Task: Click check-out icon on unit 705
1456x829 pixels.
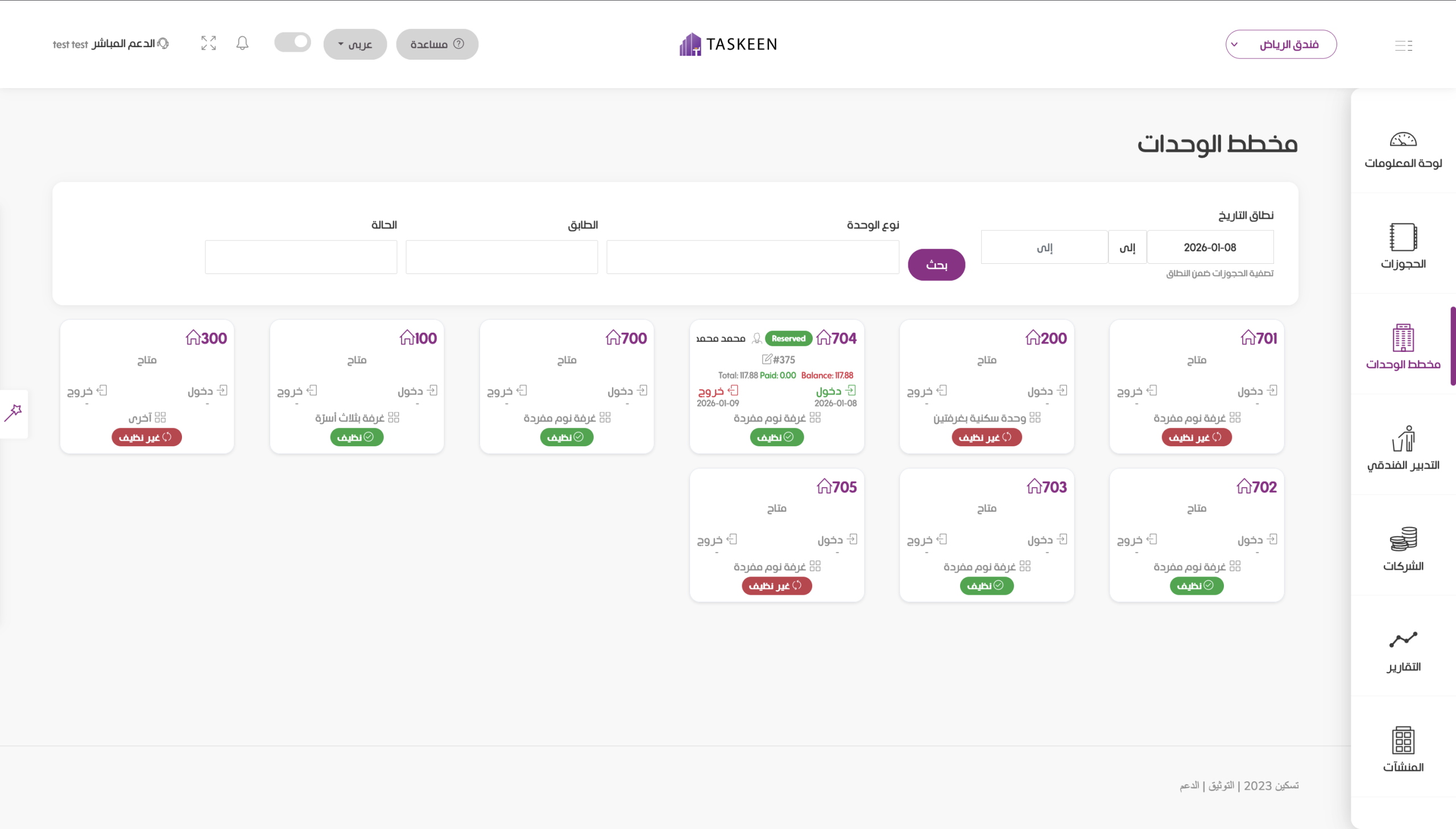Action: tap(733, 539)
